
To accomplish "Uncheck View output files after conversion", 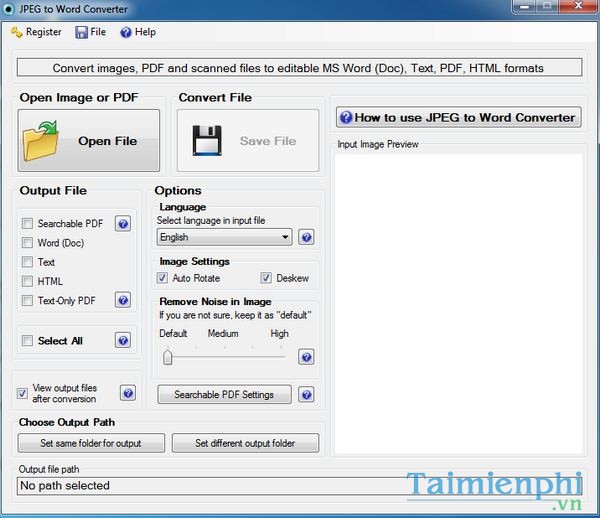I will tap(22, 393).
